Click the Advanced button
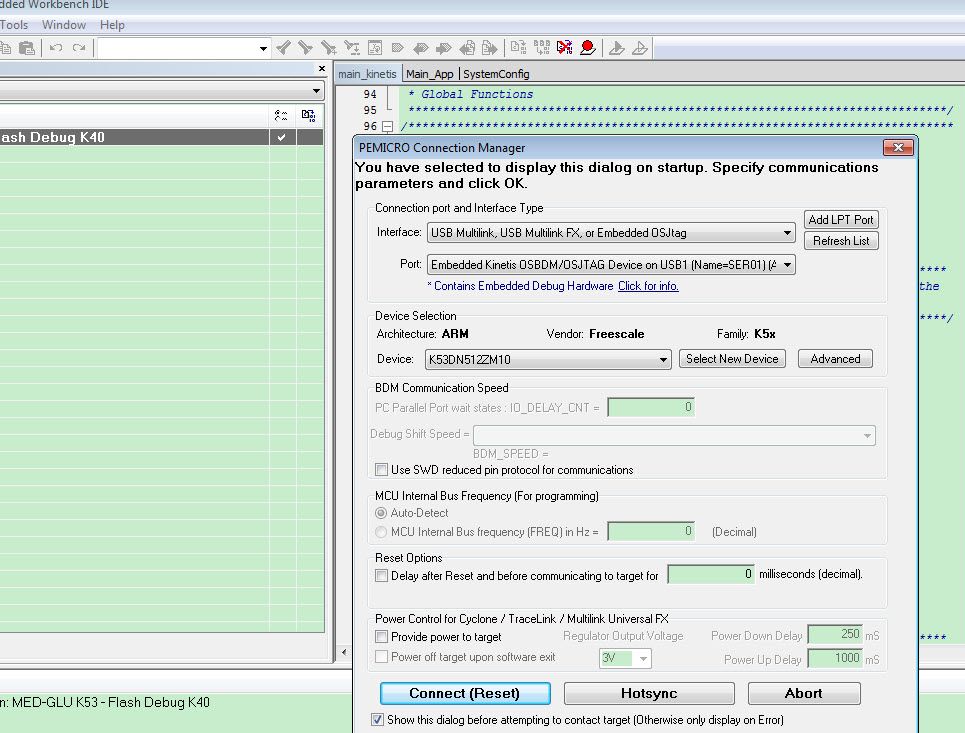Viewport: 965px width, 733px height. pyautogui.click(x=835, y=359)
